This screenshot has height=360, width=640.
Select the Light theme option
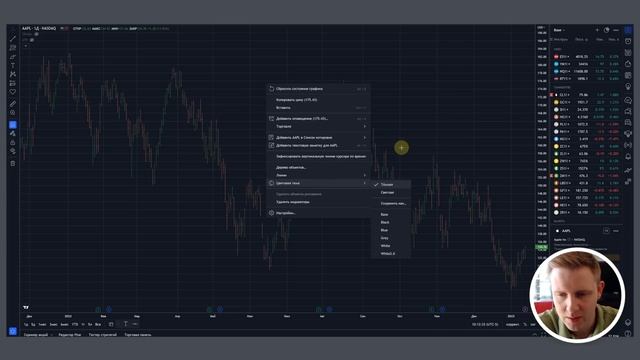[x=391, y=193]
